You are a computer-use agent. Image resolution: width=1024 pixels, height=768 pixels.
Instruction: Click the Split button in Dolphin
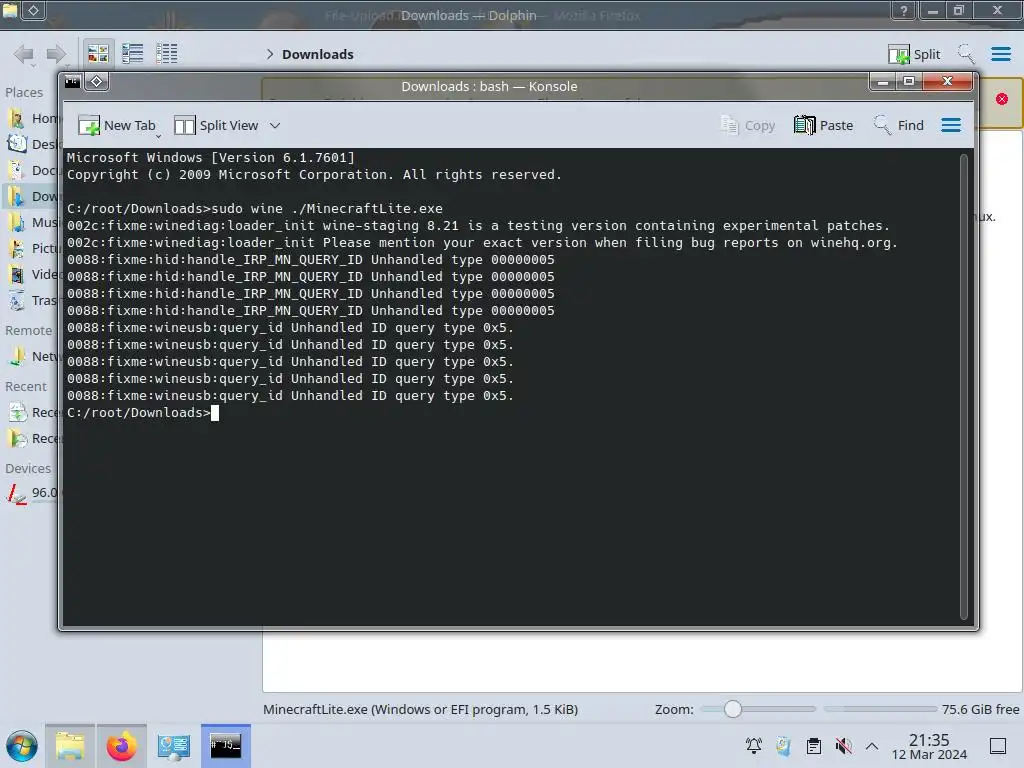click(x=914, y=54)
